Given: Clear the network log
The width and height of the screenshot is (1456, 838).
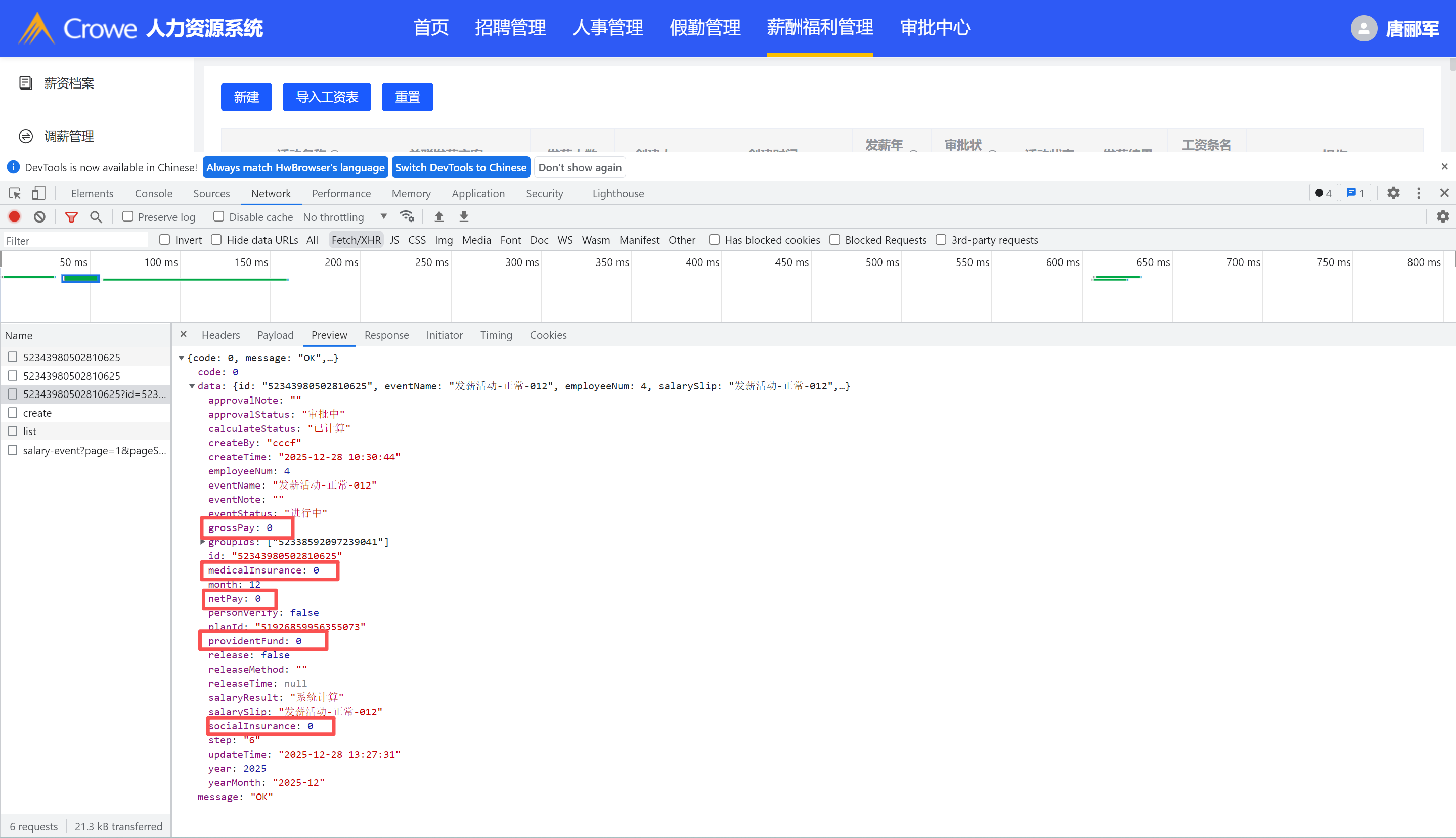Looking at the screenshot, I should click(x=39, y=217).
